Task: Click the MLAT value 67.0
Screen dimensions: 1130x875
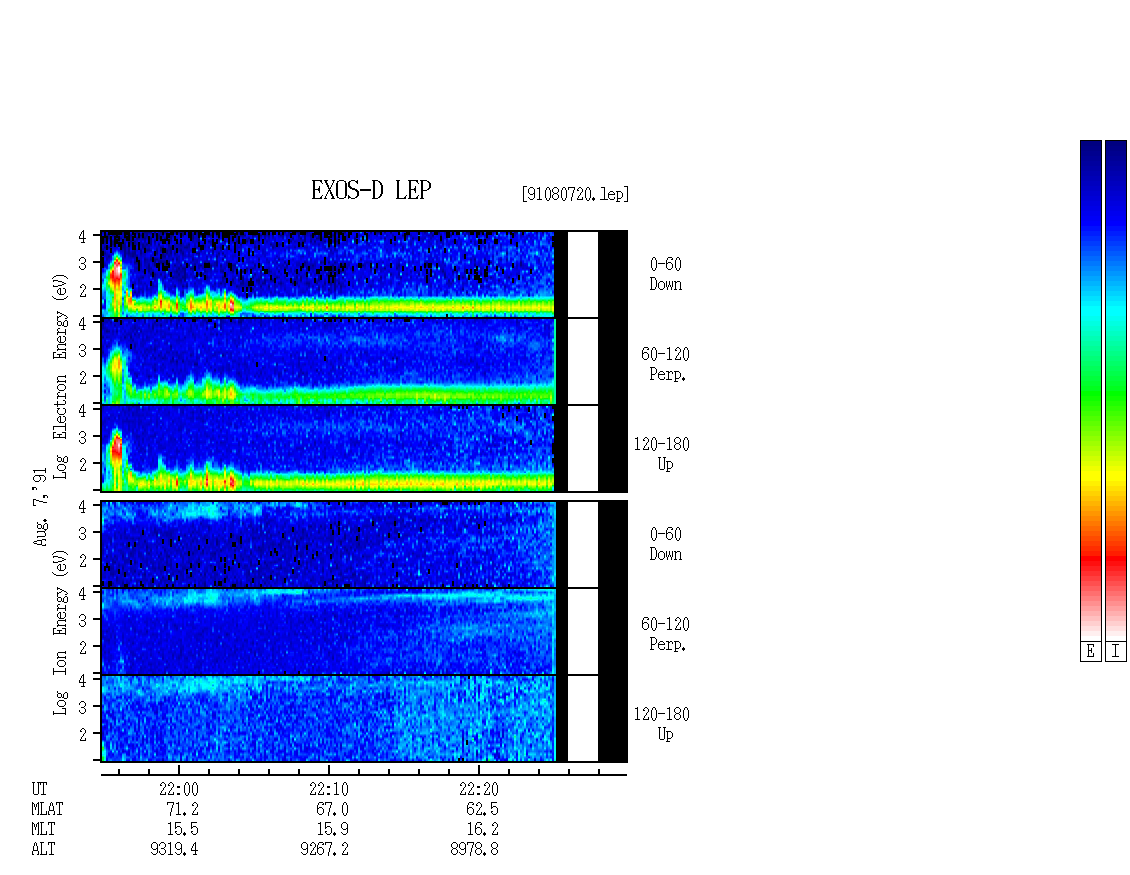Action: (x=332, y=809)
